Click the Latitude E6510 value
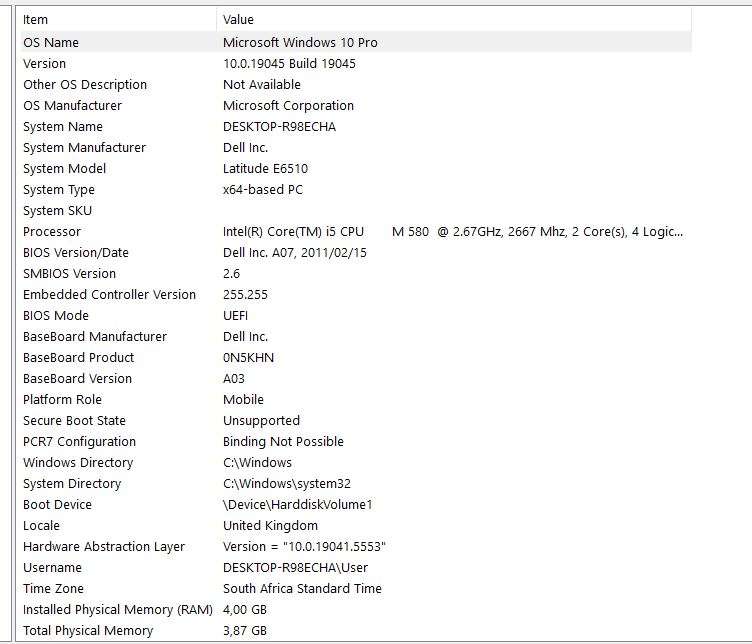The image size is (752, 644). pyautogui.click(x=265, y=168)
